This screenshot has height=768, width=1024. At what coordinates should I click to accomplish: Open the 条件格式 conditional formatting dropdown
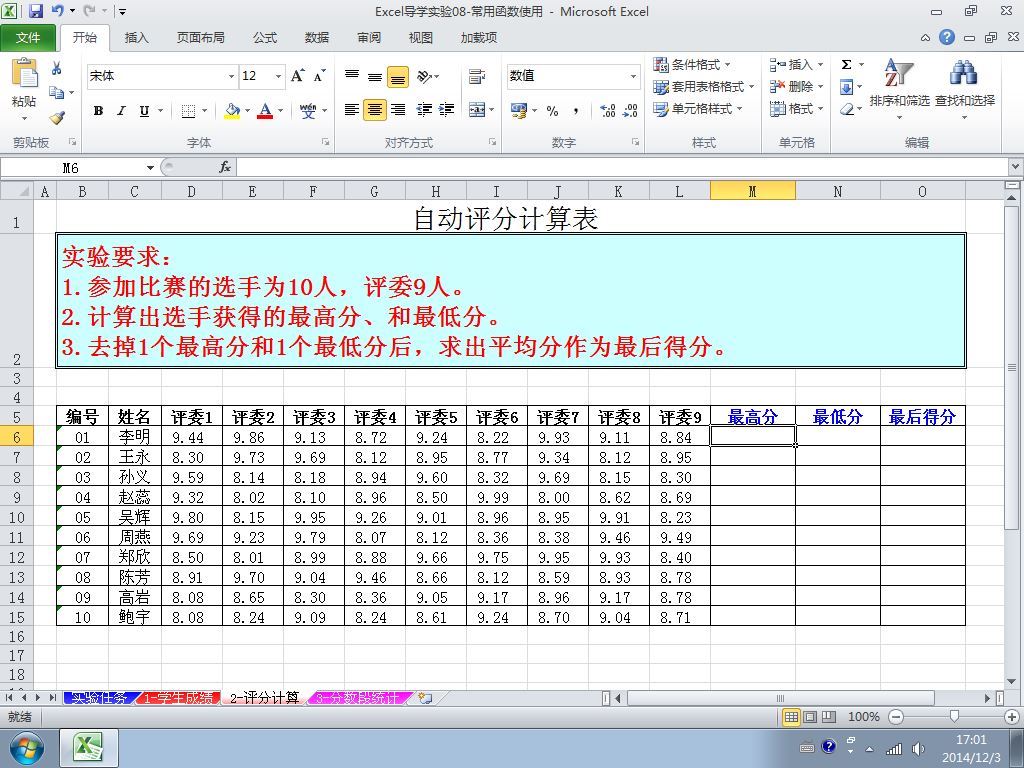click(692, 65)
